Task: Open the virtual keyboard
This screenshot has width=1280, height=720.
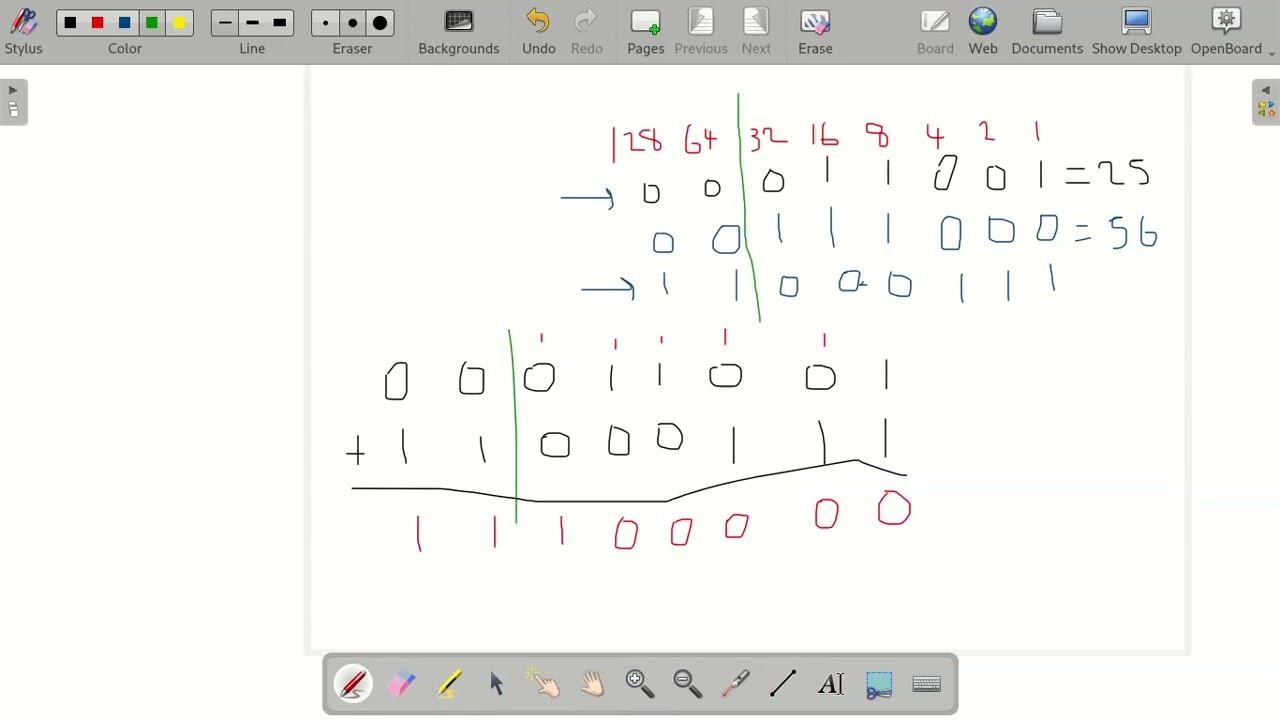Action: (927, 684)
